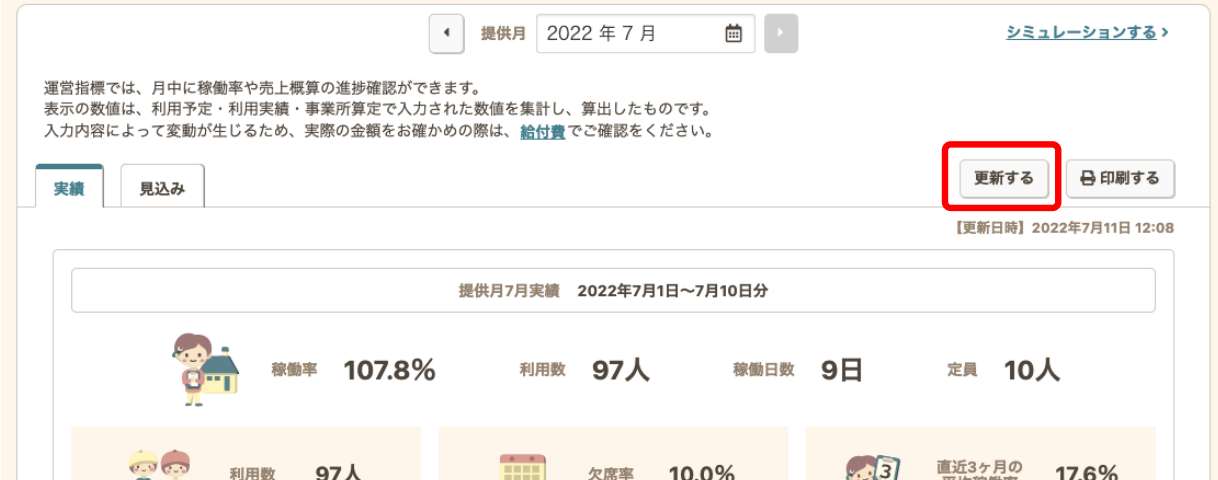Click the 稼働率 107.8% value
The width and height of the screenshot is (1218, 480).
point(389,370)
